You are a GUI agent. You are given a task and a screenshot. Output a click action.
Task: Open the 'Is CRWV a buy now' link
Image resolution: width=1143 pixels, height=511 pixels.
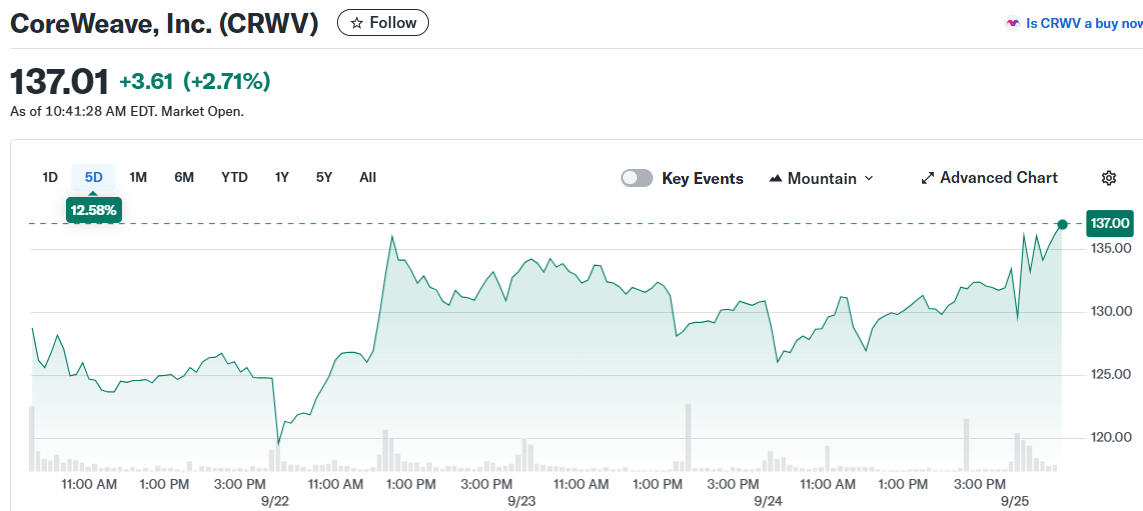[x=1084, y=23]
